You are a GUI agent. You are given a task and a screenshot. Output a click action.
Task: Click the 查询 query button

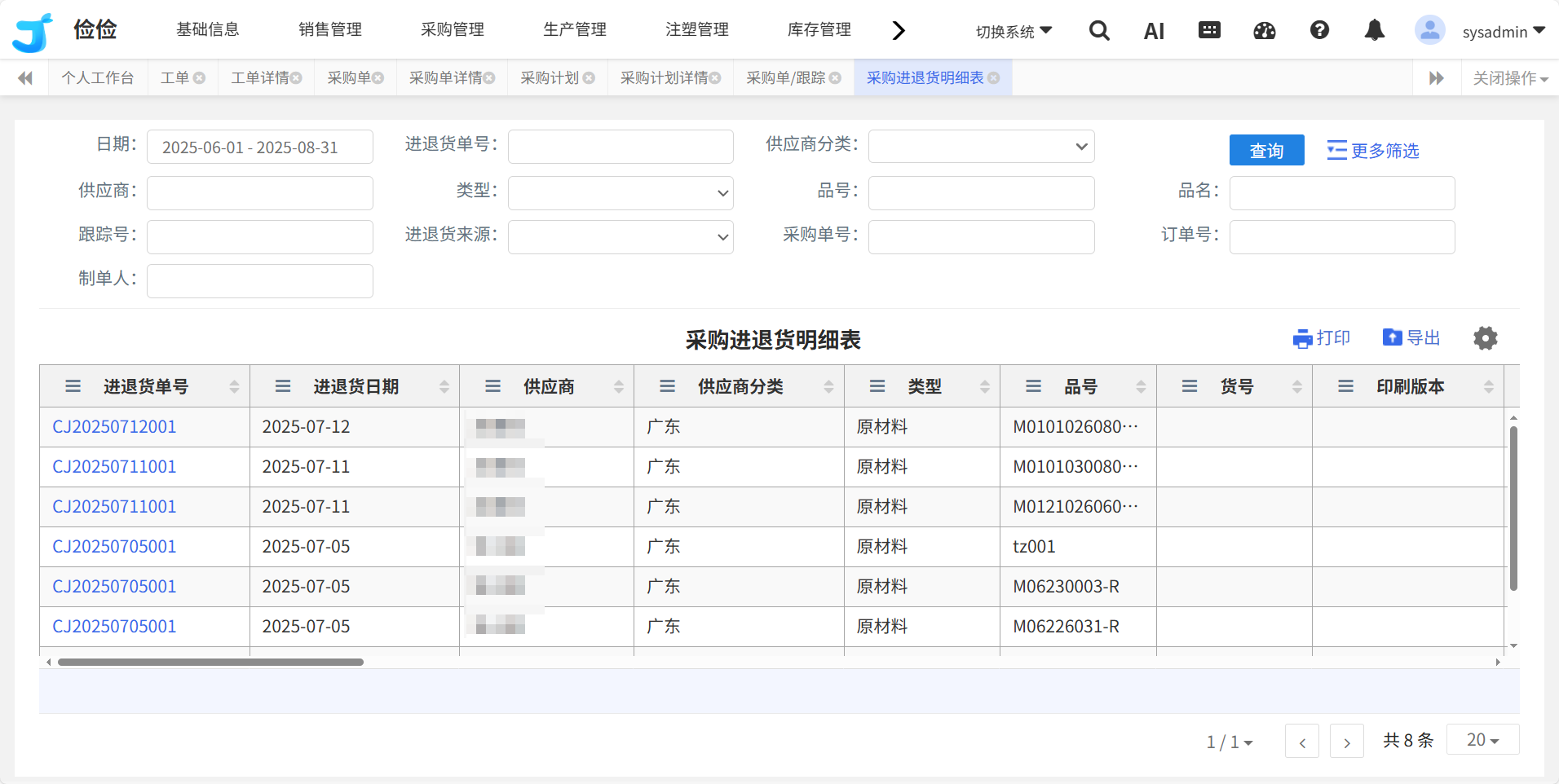click(1266, 151)
